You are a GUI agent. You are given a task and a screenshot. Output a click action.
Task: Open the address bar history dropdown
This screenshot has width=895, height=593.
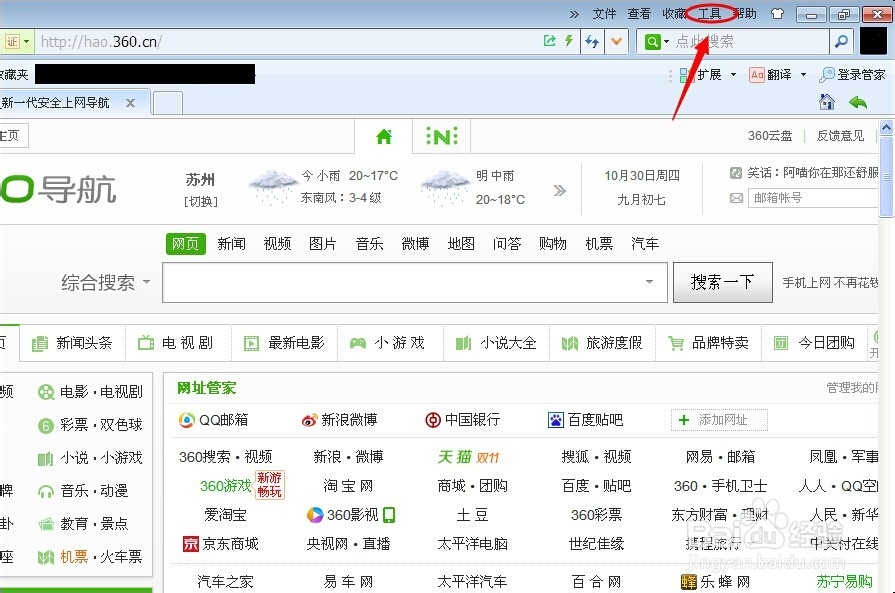click(616, 41)
